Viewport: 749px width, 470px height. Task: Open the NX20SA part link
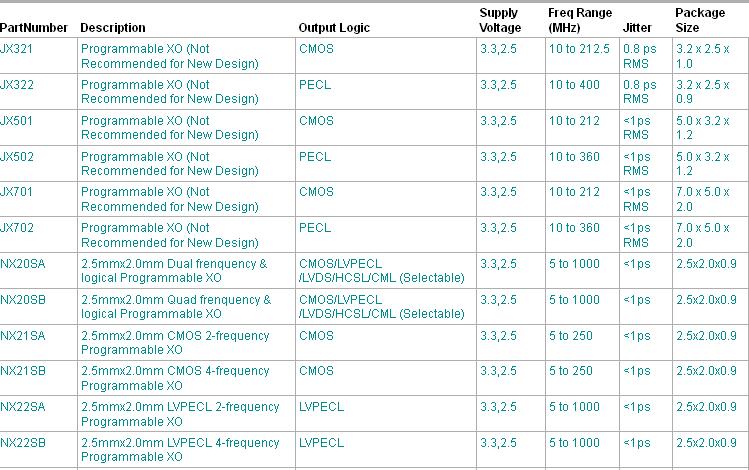click(22, 264)
